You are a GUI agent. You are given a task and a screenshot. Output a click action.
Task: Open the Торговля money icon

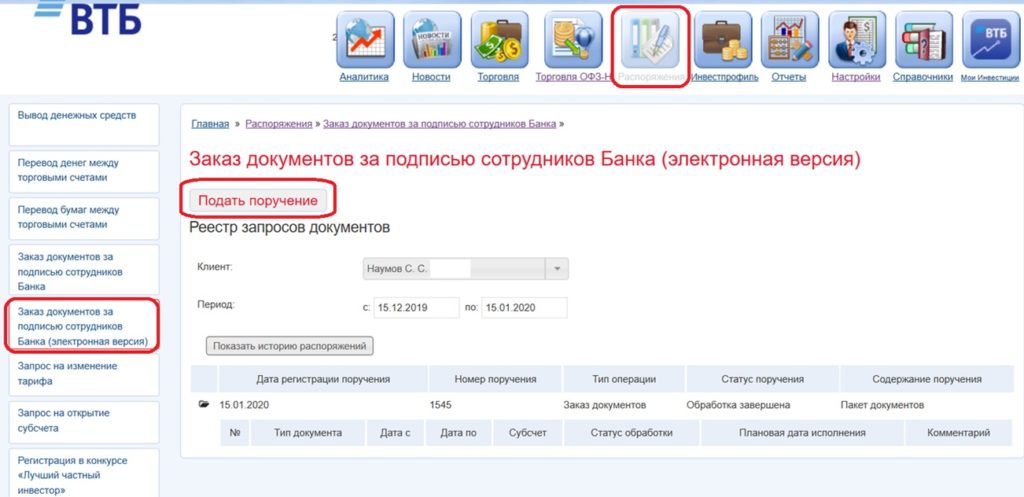(x=499, y=39)
